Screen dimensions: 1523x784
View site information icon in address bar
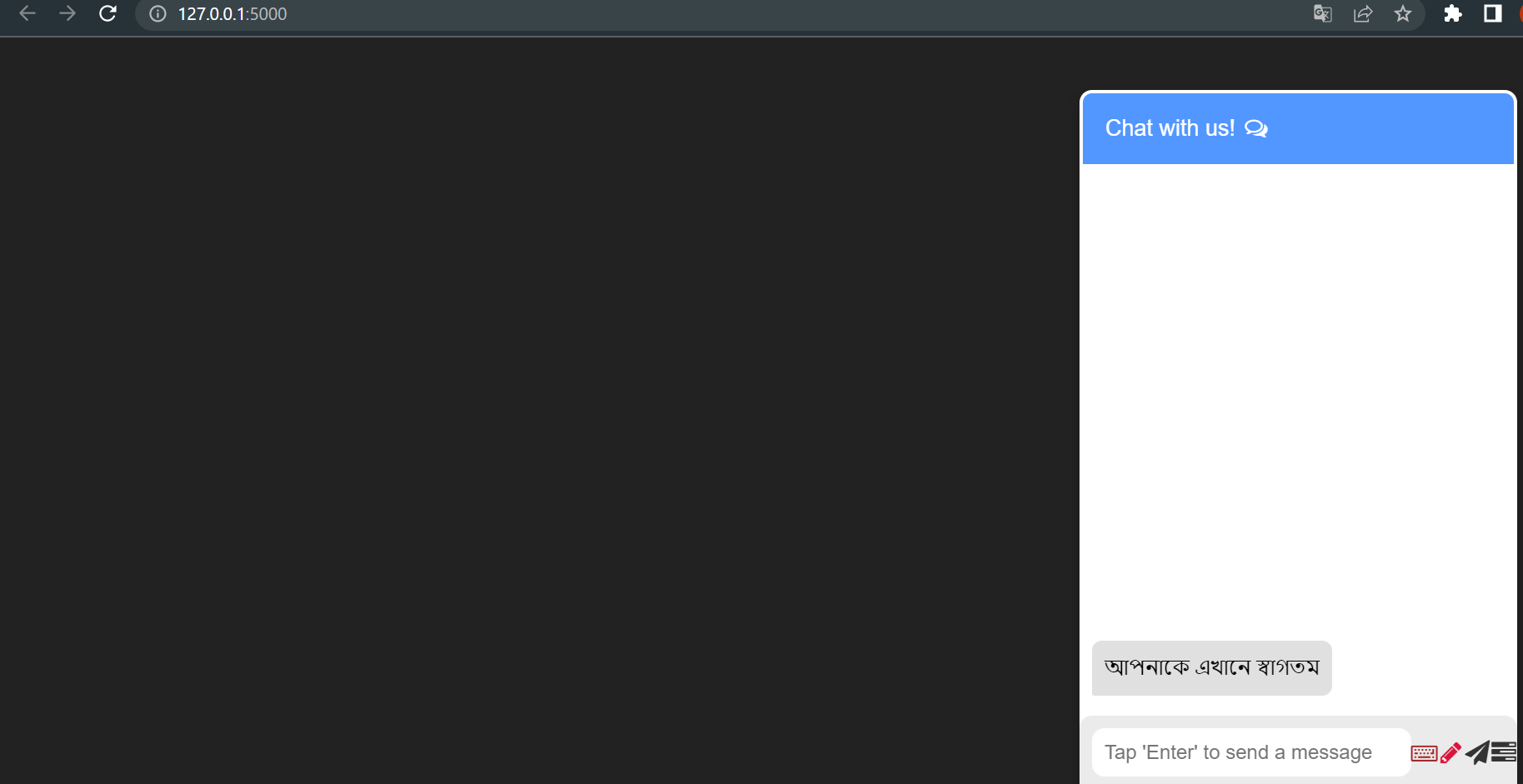(158, 13)
